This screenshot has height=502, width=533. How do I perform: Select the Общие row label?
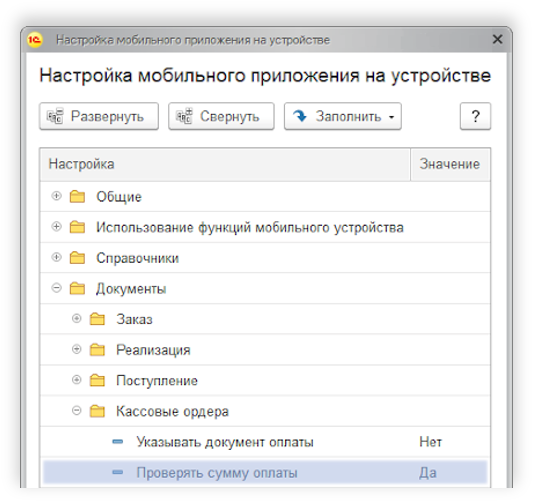click(x=119, y=197)
